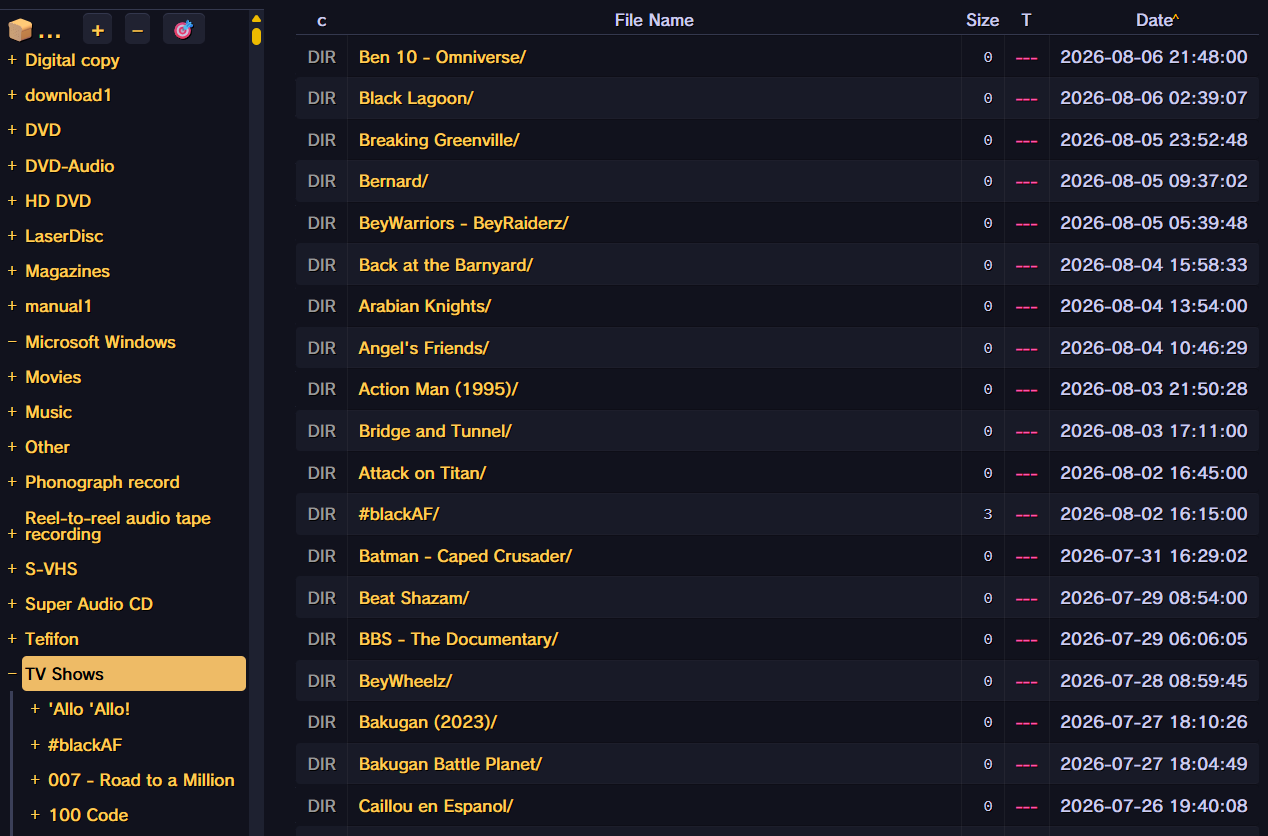
Task: Open the S-VHS tree folder
Action: point(51,569)
